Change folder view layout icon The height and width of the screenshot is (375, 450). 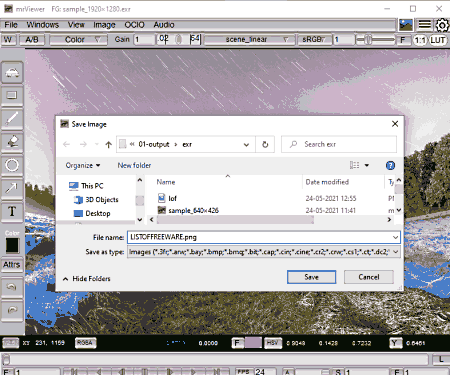[354, 165]
